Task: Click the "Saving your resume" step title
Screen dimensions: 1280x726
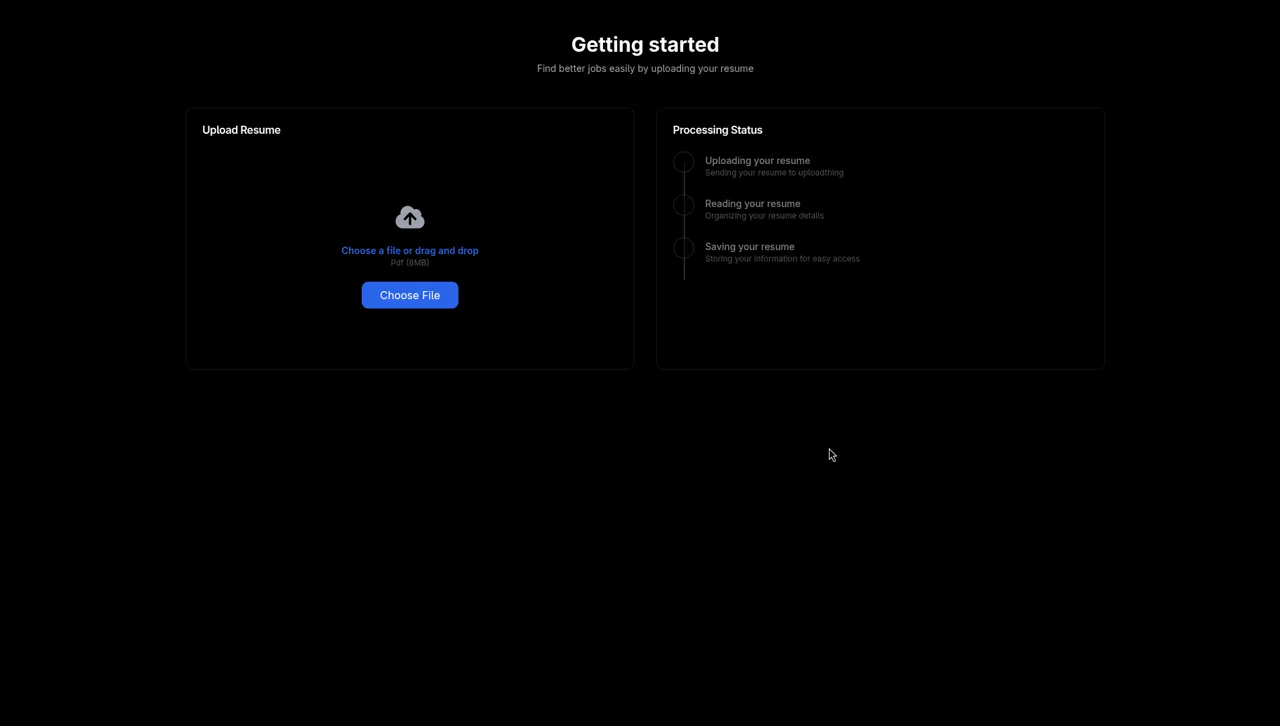Action: (749, 246)
